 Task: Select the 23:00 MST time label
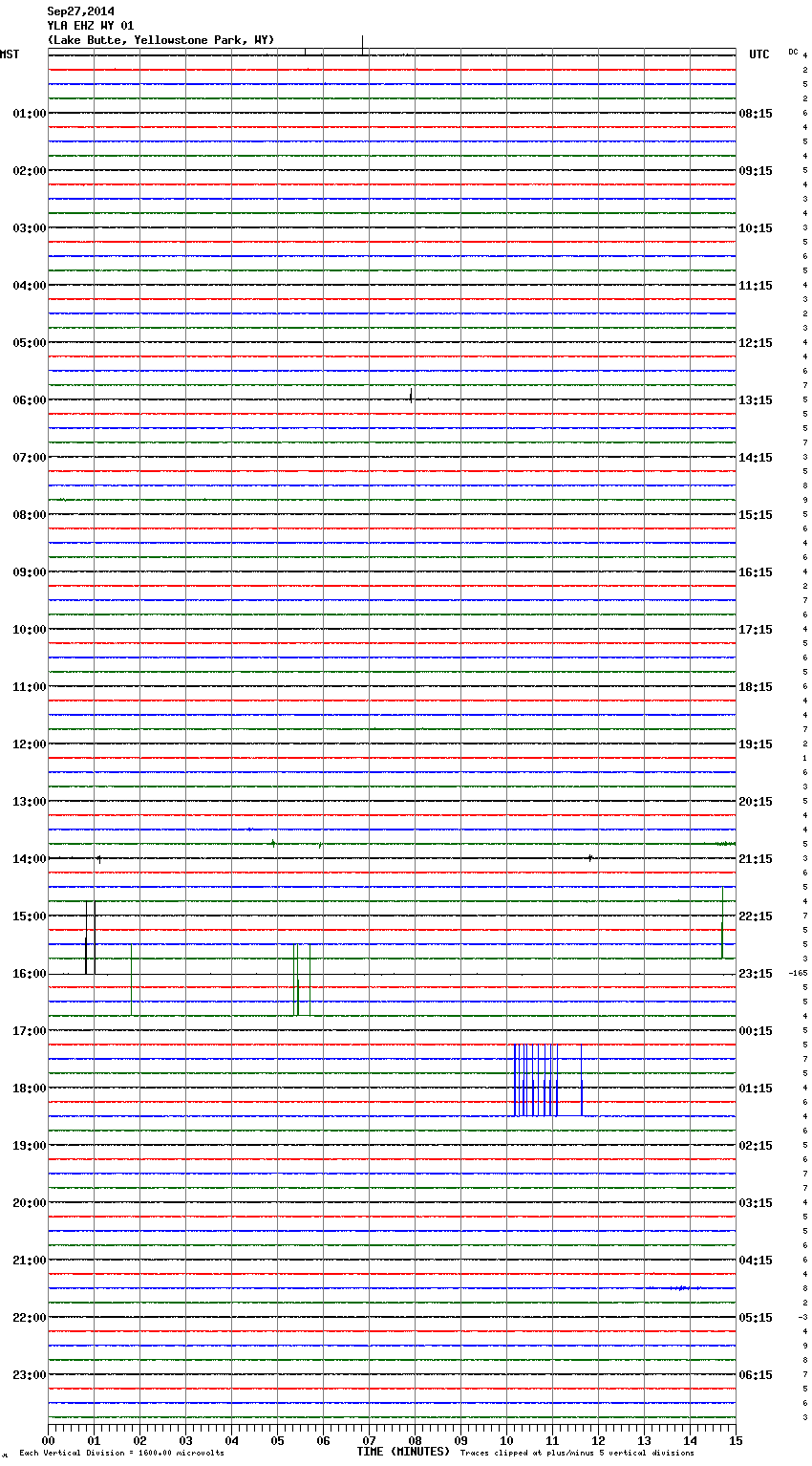pyautogui.click(x=29, y=1375)
